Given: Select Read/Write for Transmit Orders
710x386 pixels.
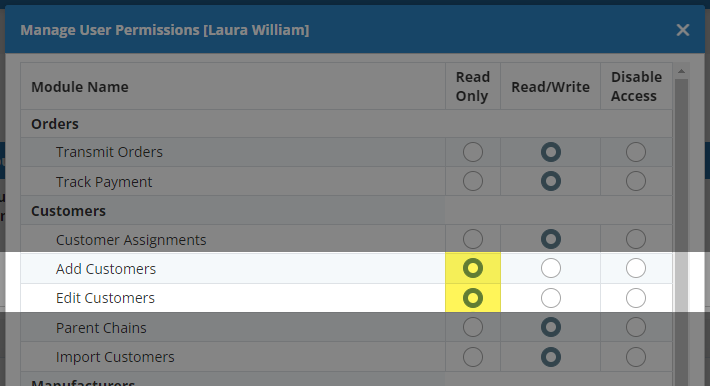Looking at the screenshot, I should tap(551, 152).
